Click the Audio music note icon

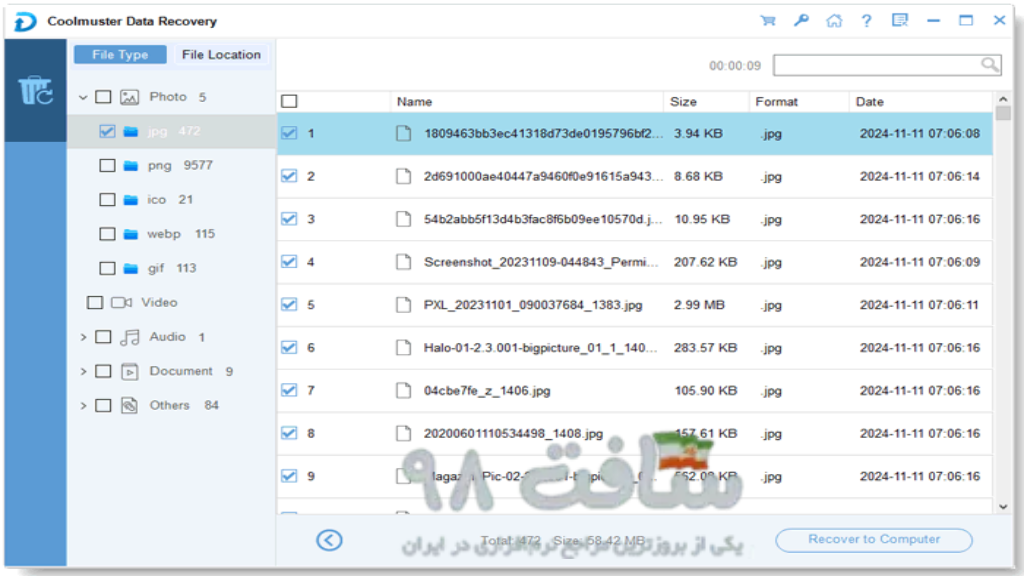129,337
